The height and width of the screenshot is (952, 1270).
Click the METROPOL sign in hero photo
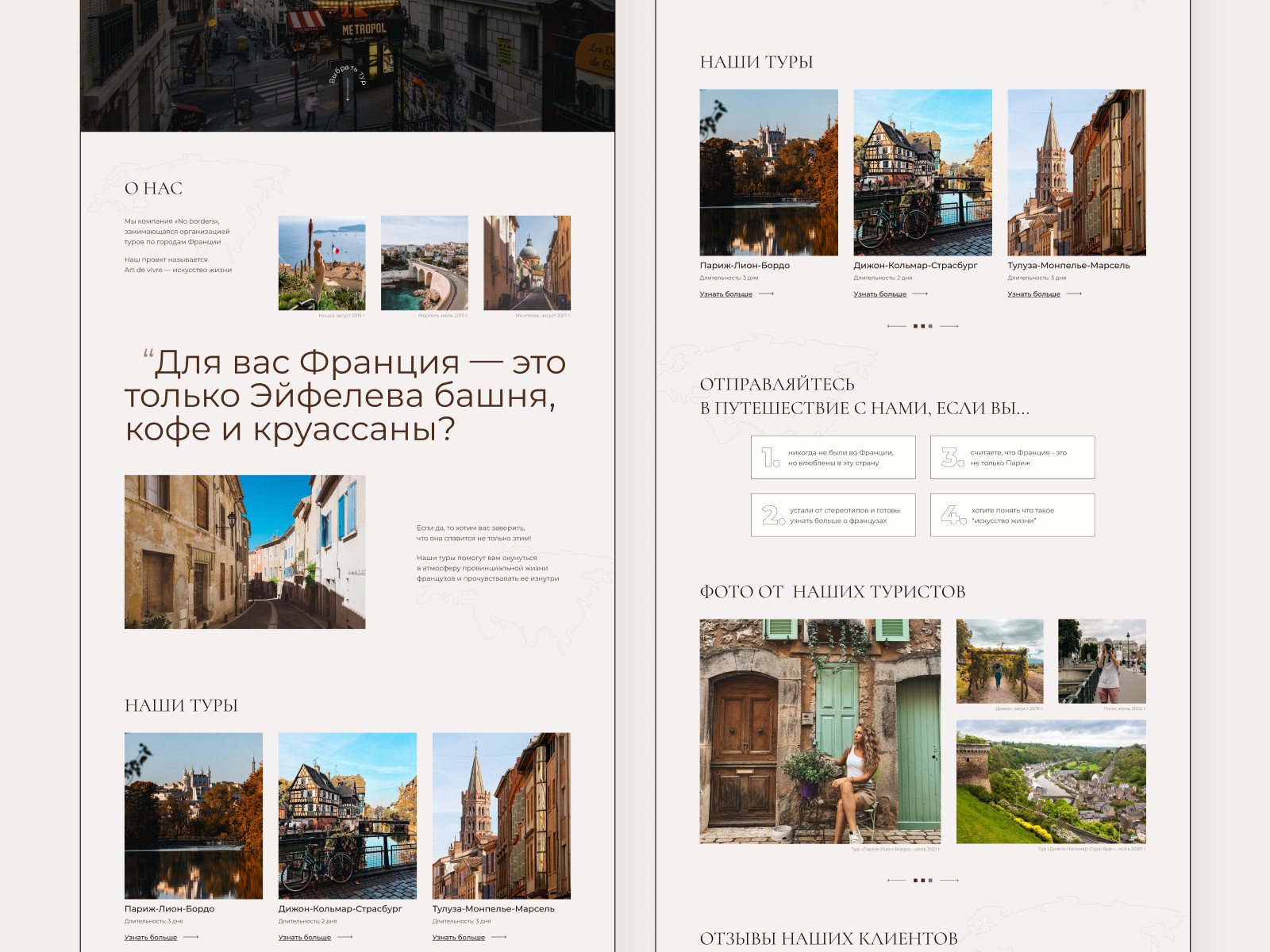coord(364,29)
